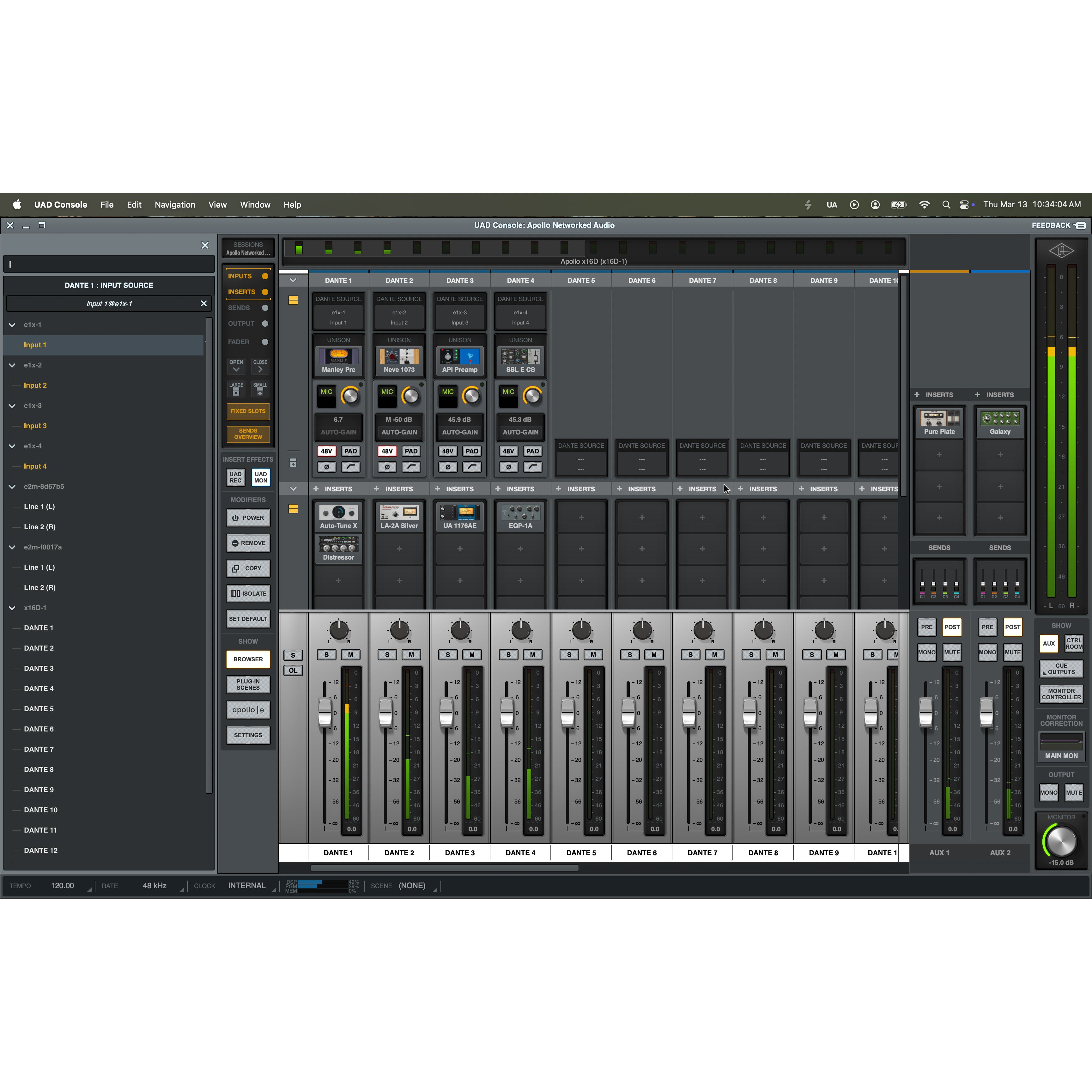
Task: Click the browser search field
Action: coord(109,264)
